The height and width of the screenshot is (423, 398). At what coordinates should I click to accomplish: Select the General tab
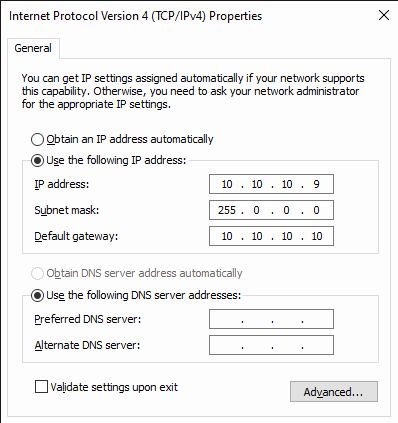[x=33, y=48]
